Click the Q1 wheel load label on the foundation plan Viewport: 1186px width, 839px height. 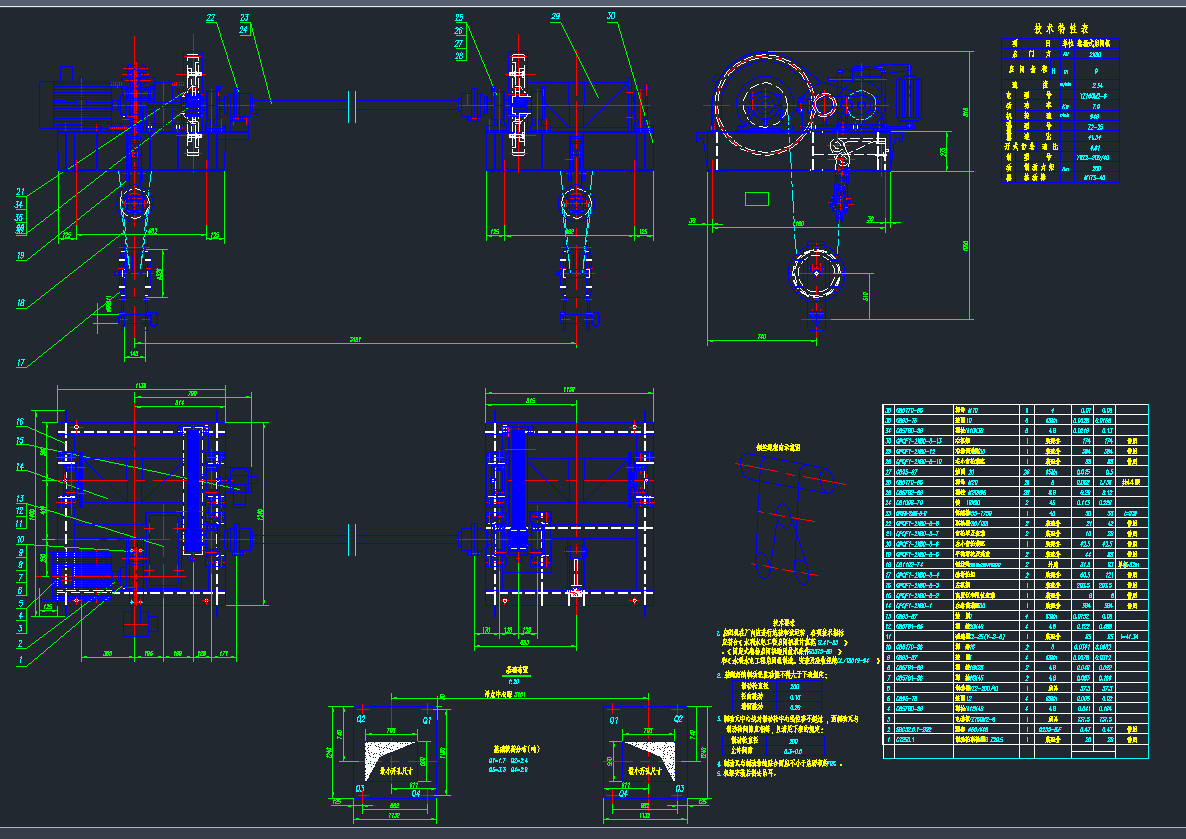point(427,717)
